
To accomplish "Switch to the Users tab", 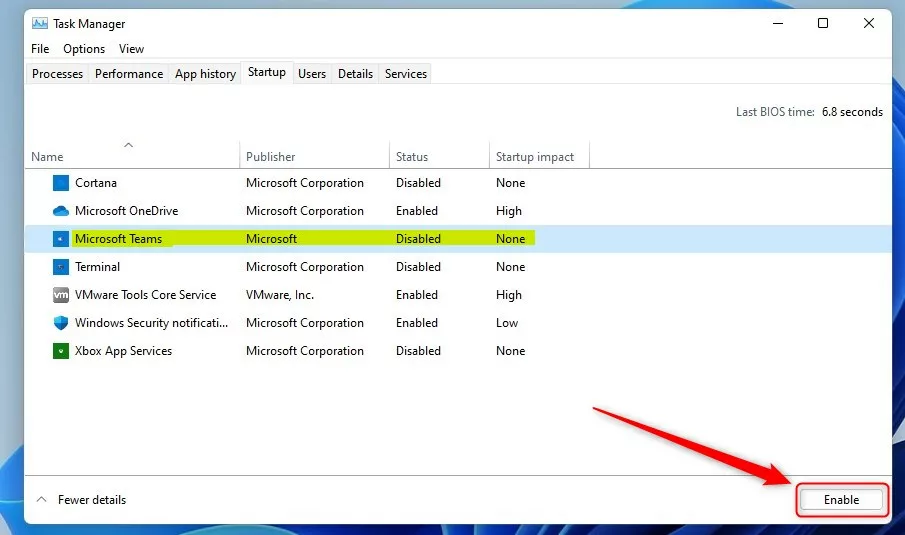I will point(312,74).
